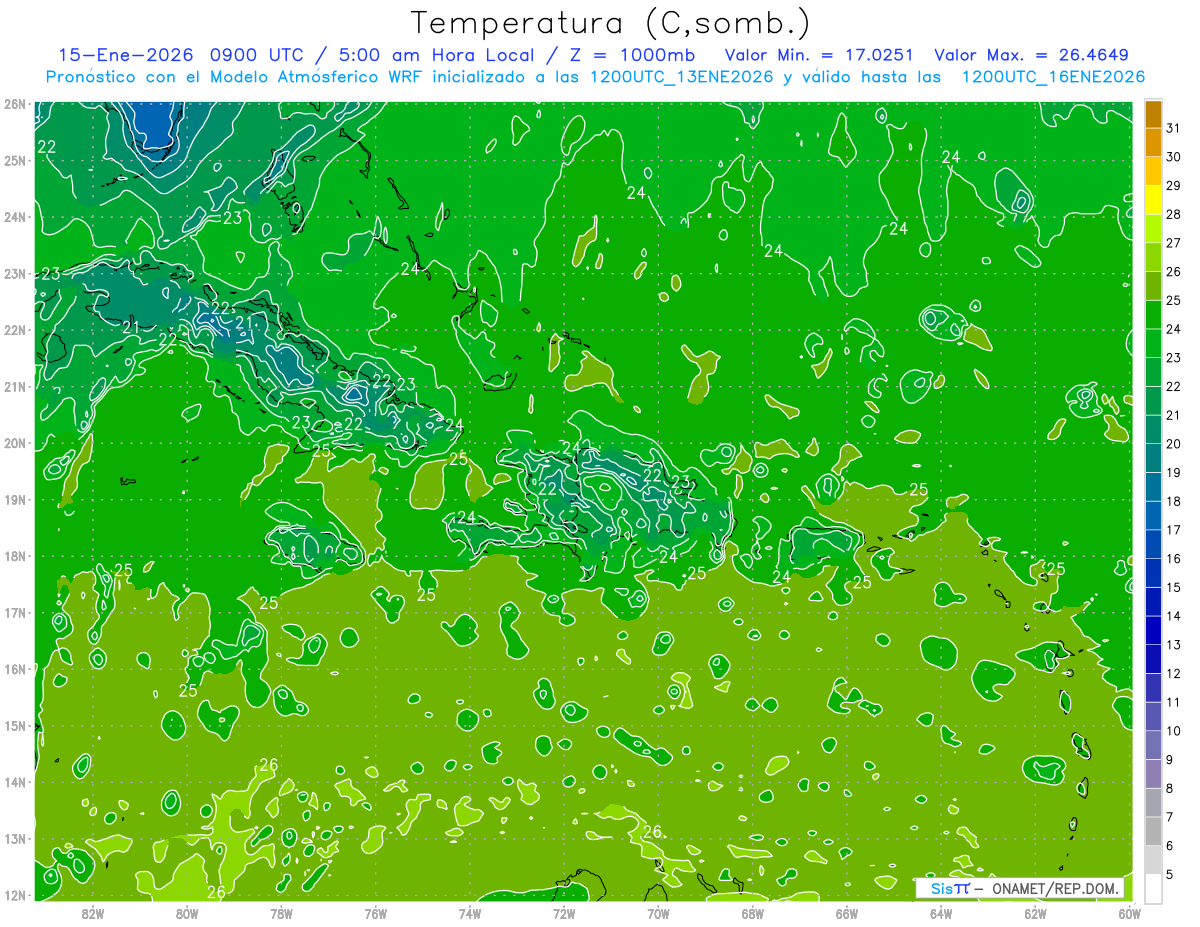The width and height of the screenshot is (1200, 927).
Task: Click the 14N latitude axis label
Action: 15,782
